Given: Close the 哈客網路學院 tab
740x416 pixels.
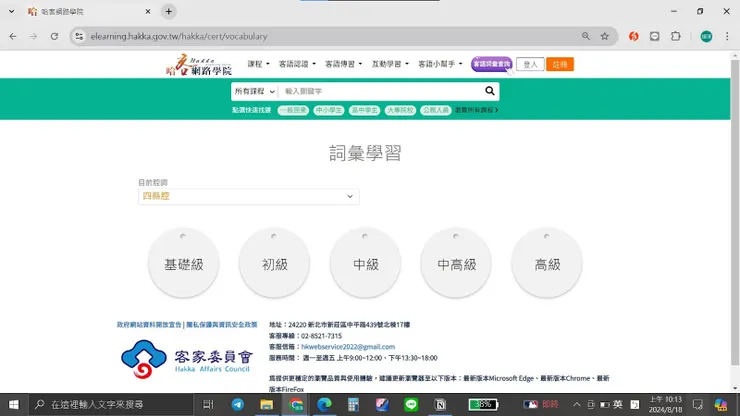Looking at the screenshot, I should pos(148,11).
